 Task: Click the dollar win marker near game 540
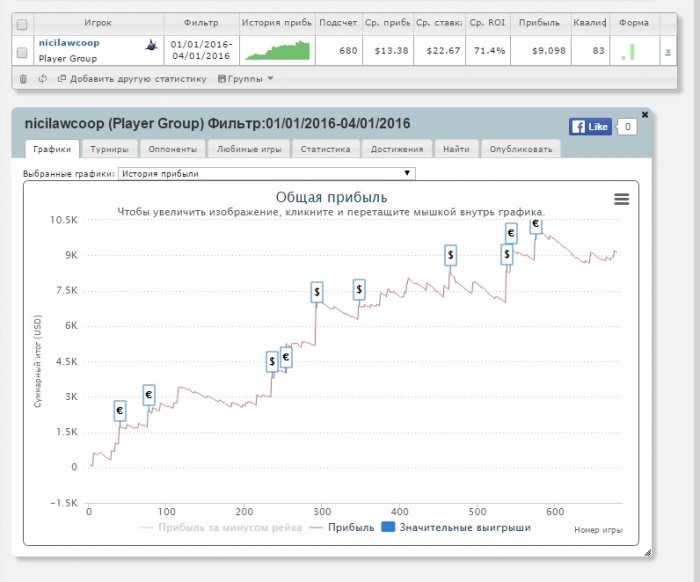tap(507, 254)
